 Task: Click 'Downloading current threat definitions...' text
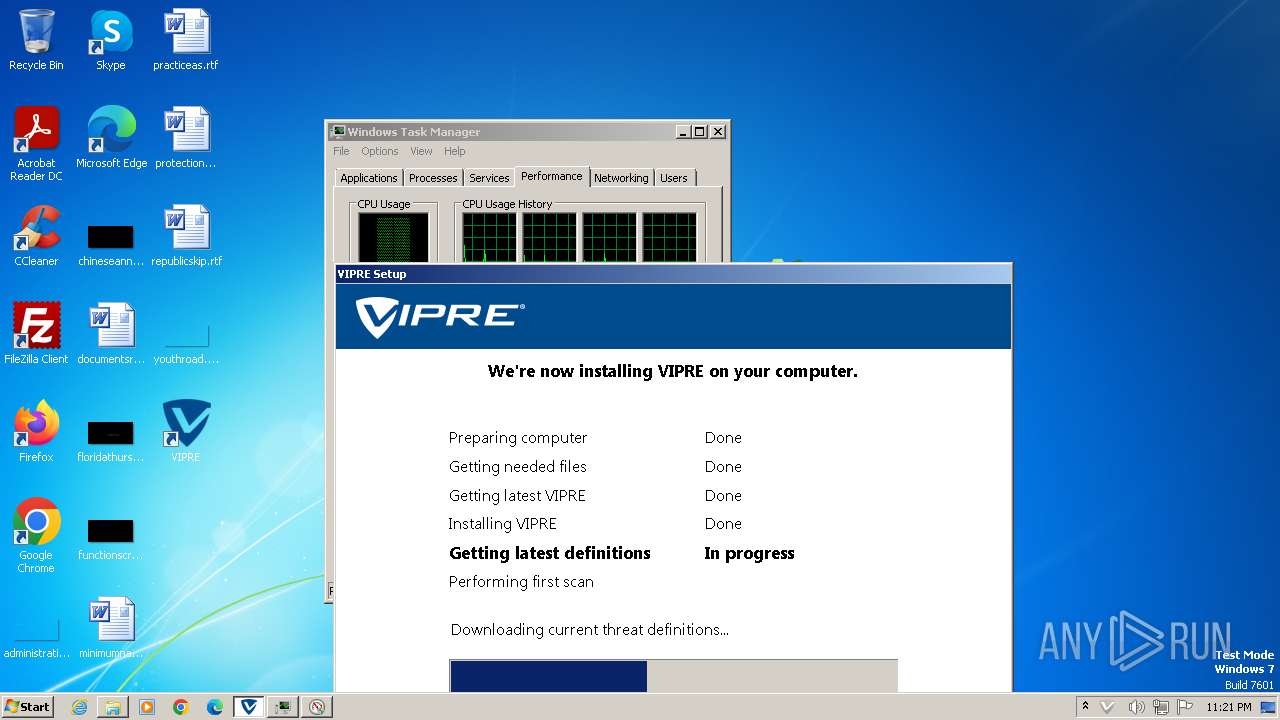tap(590, 630)
